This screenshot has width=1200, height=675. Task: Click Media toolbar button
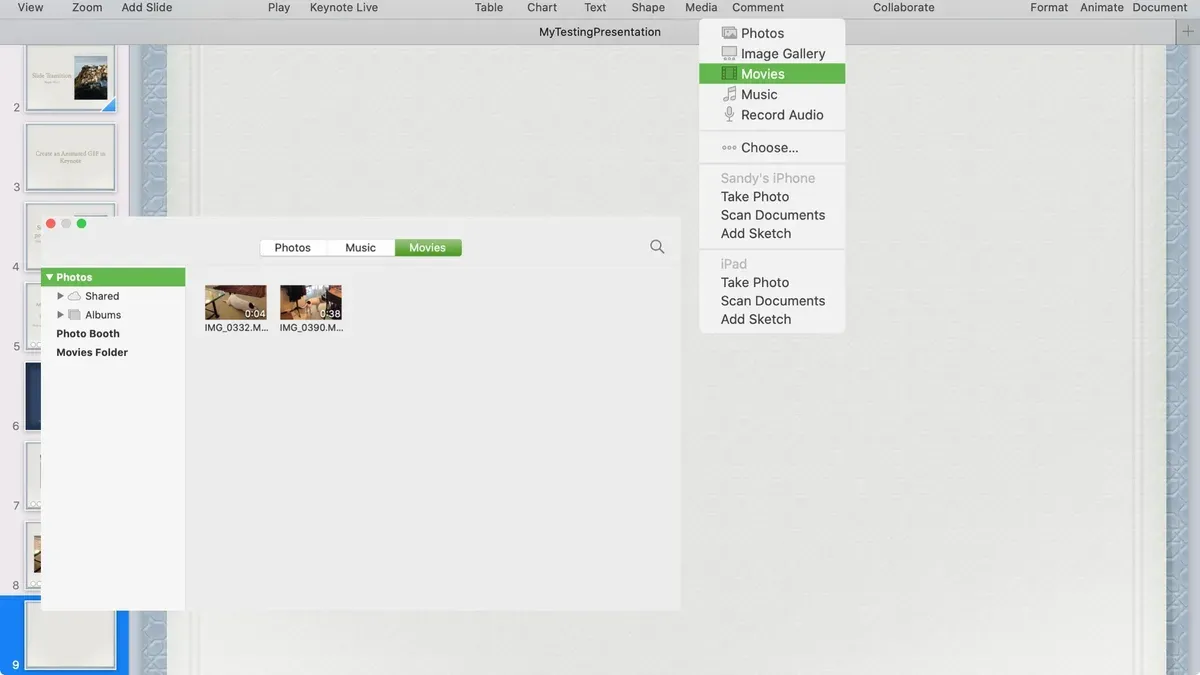[x=701, y=7]
